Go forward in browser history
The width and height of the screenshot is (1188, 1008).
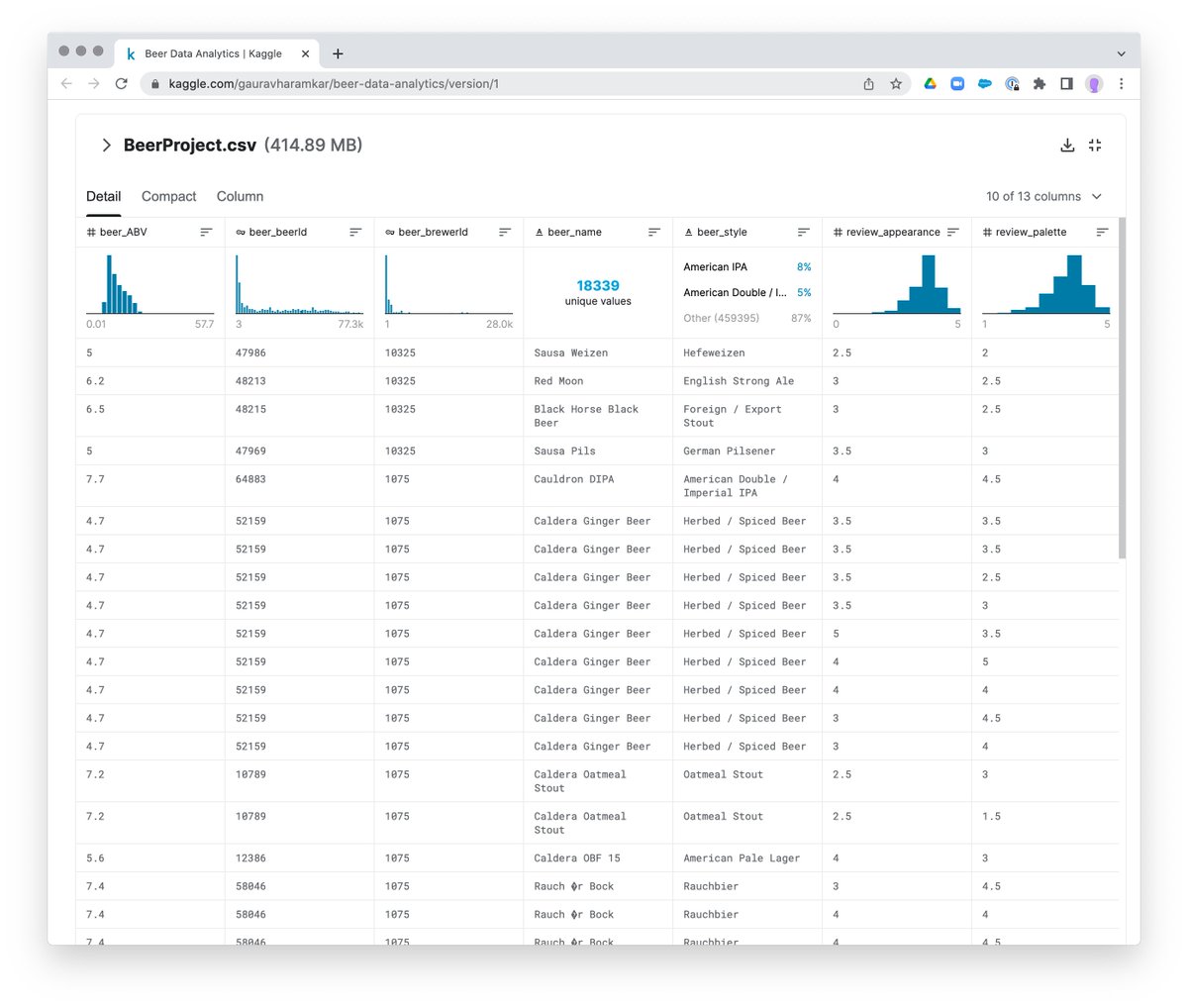94,84
